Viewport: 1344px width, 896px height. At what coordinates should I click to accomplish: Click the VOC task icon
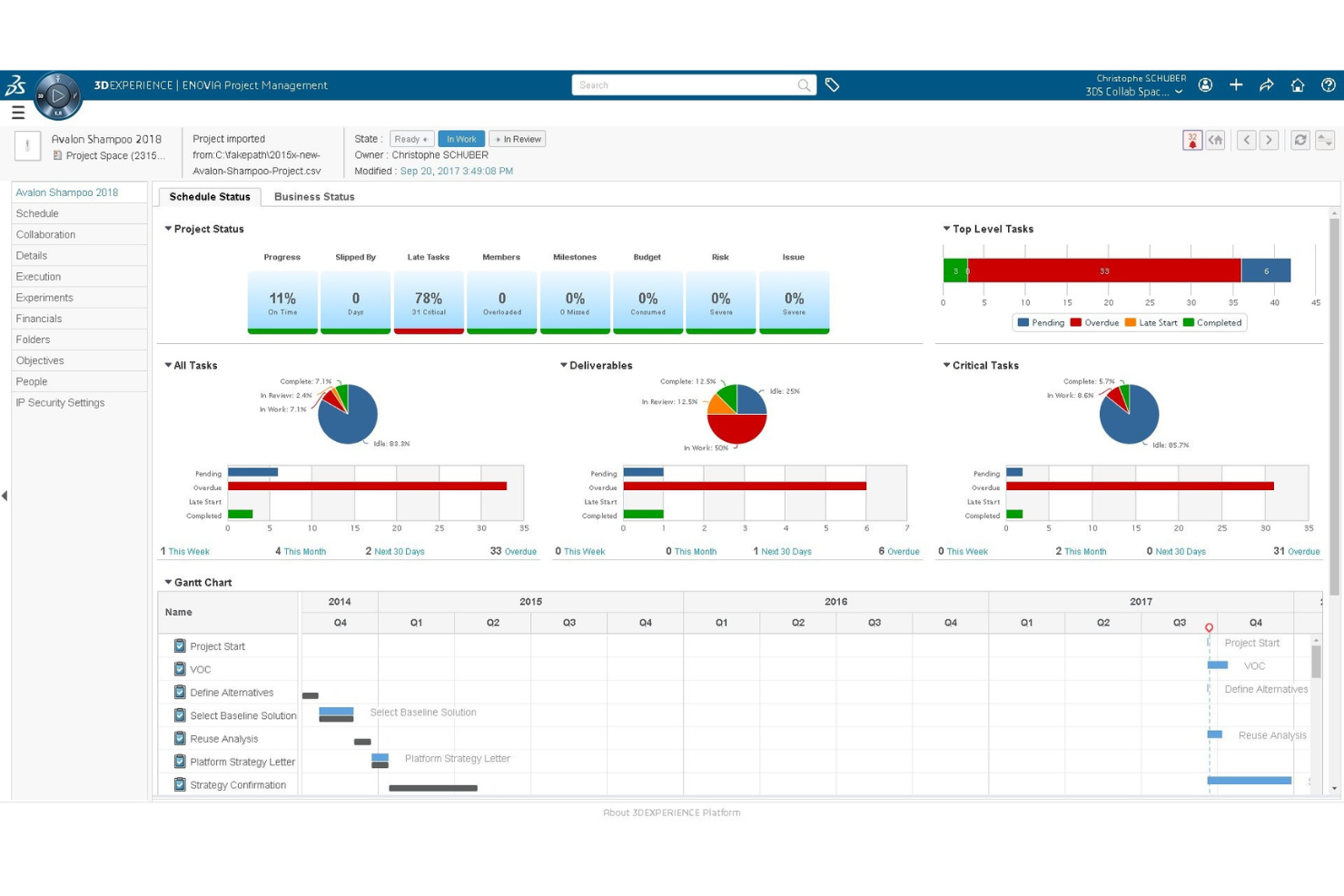[180, 669]
